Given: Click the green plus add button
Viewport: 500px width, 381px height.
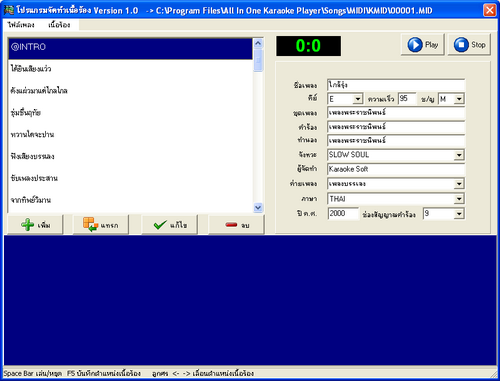Looking at the screenshot, I should pos(35,225).
